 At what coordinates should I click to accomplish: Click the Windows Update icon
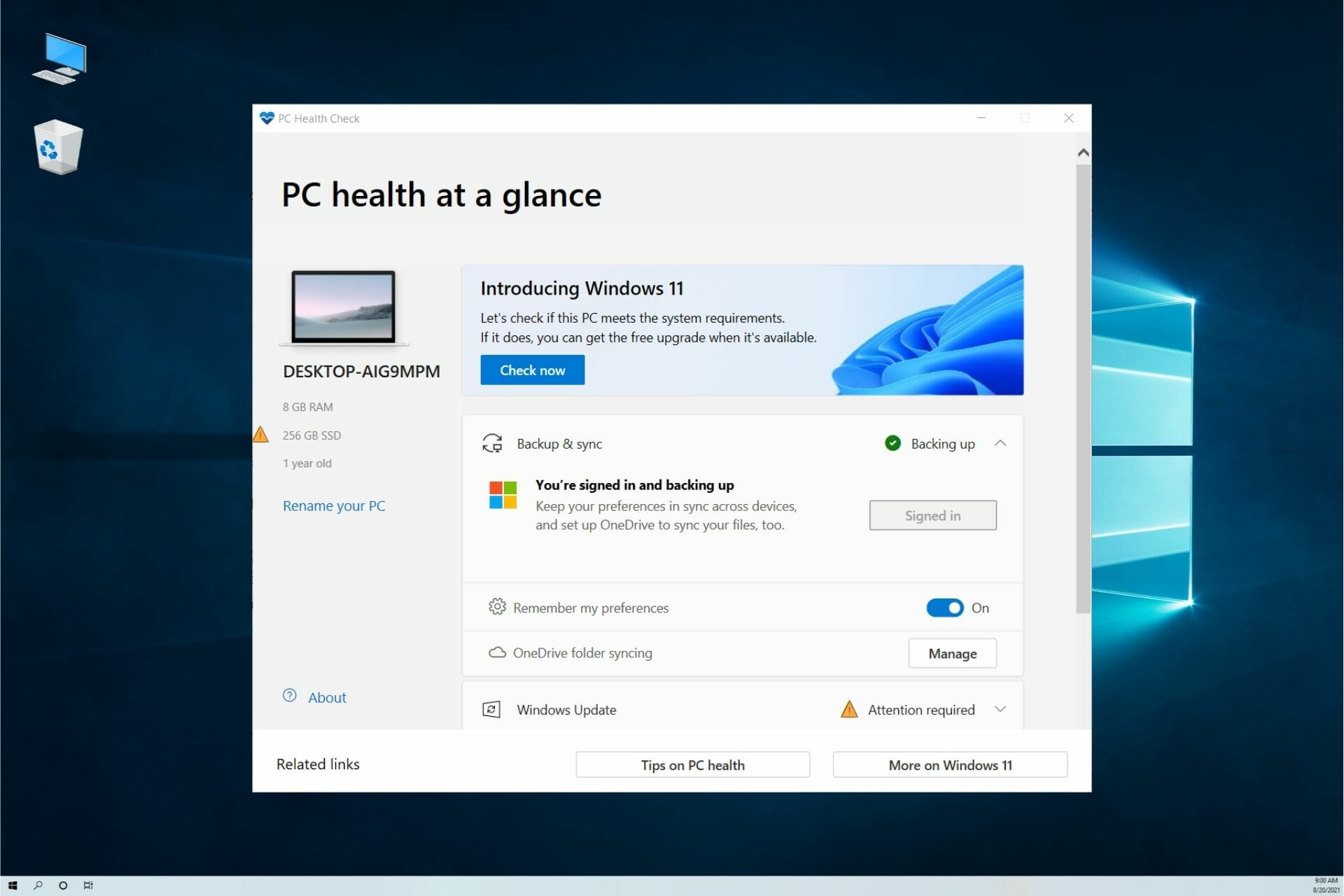pyautogui.click(x=491, y=709)
